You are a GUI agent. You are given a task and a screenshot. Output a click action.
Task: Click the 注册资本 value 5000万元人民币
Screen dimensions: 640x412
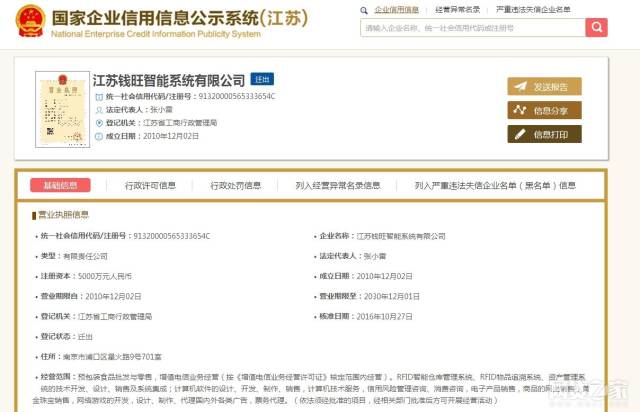[105, 276]
